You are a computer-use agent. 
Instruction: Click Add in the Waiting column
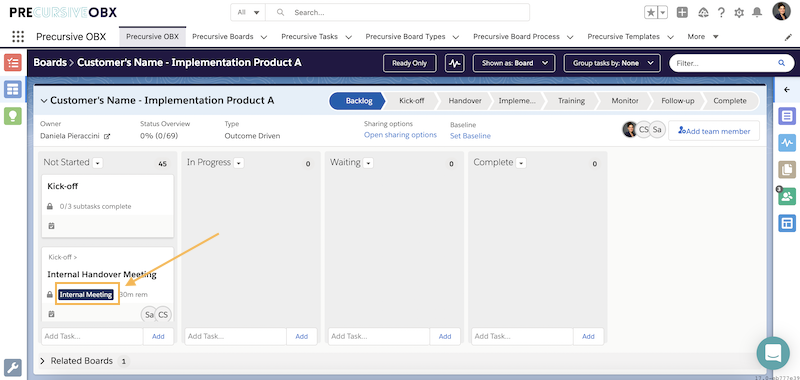445,337
